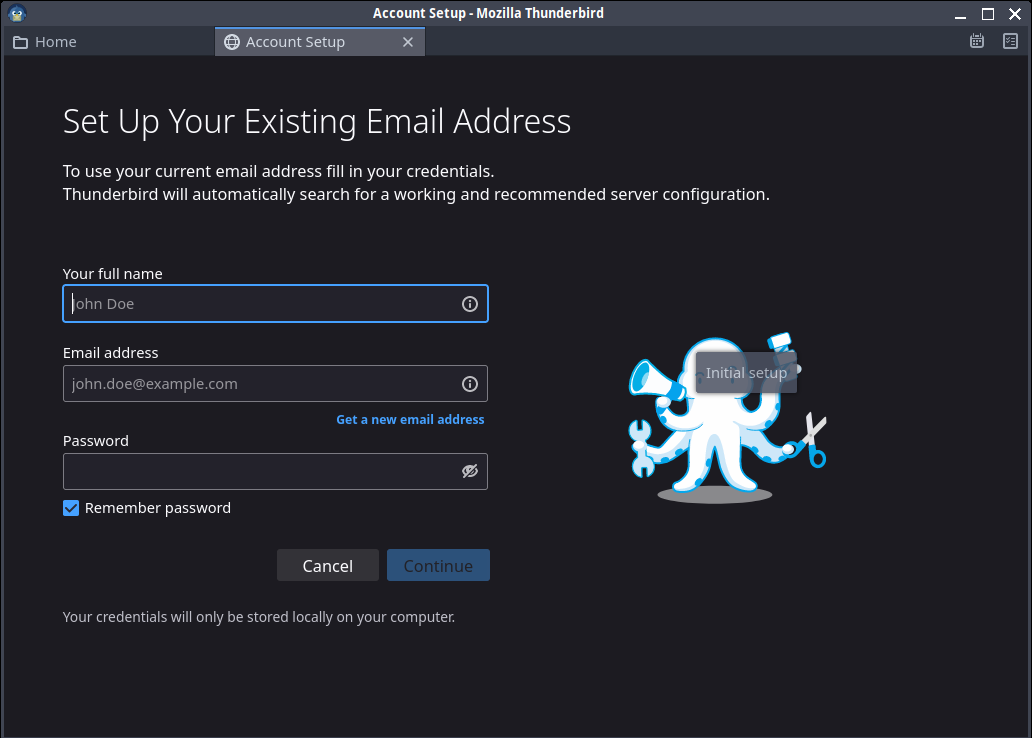
Task: Switch to the Home tab
Action: [x=109, y=42]
